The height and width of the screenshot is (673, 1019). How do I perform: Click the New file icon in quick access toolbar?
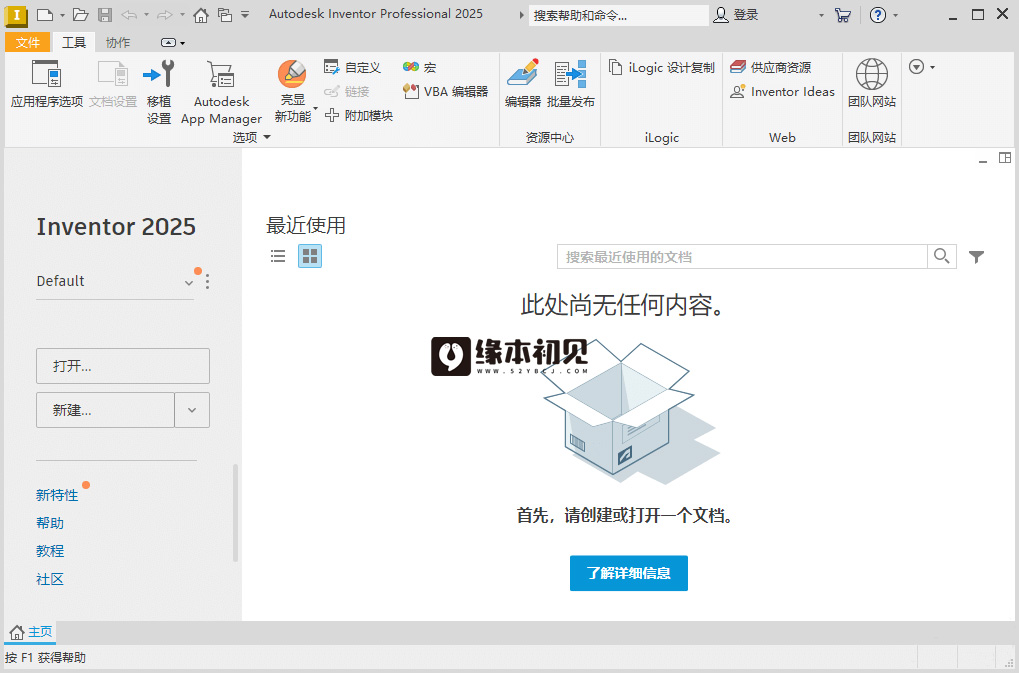pyautogui.click(x=45, y=14)
